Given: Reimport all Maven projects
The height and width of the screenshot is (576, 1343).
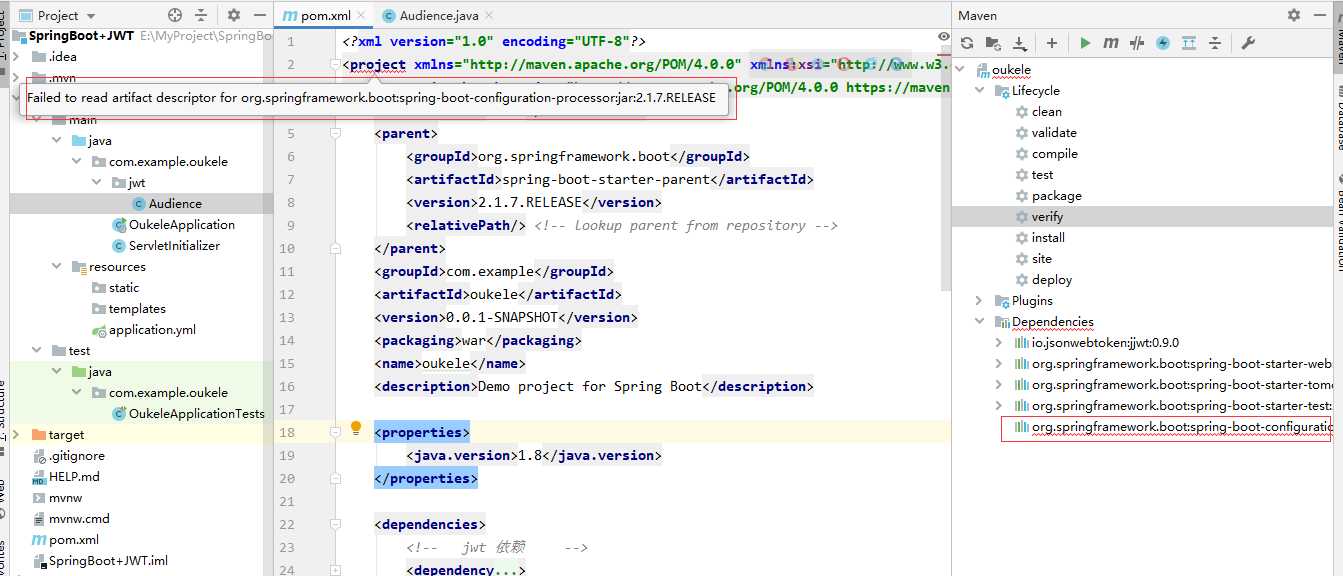Looking at the screenshot, I should click(x=966, y=43).
